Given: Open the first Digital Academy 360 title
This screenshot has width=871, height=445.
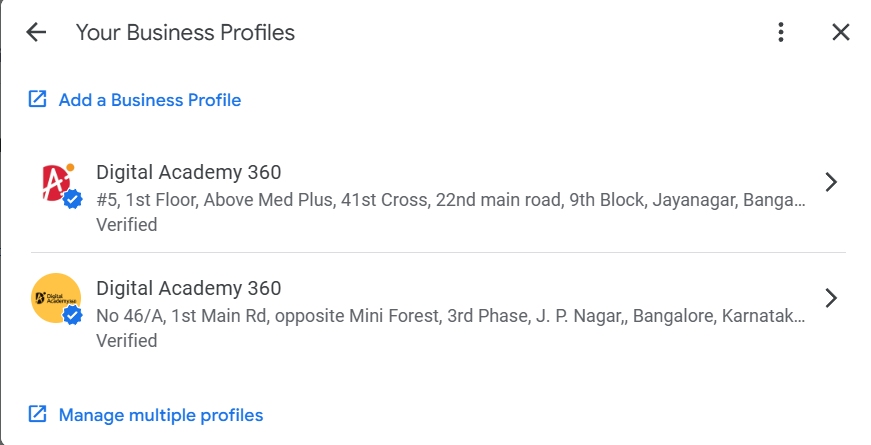Looking at the screenshot, I should point(189,172).
